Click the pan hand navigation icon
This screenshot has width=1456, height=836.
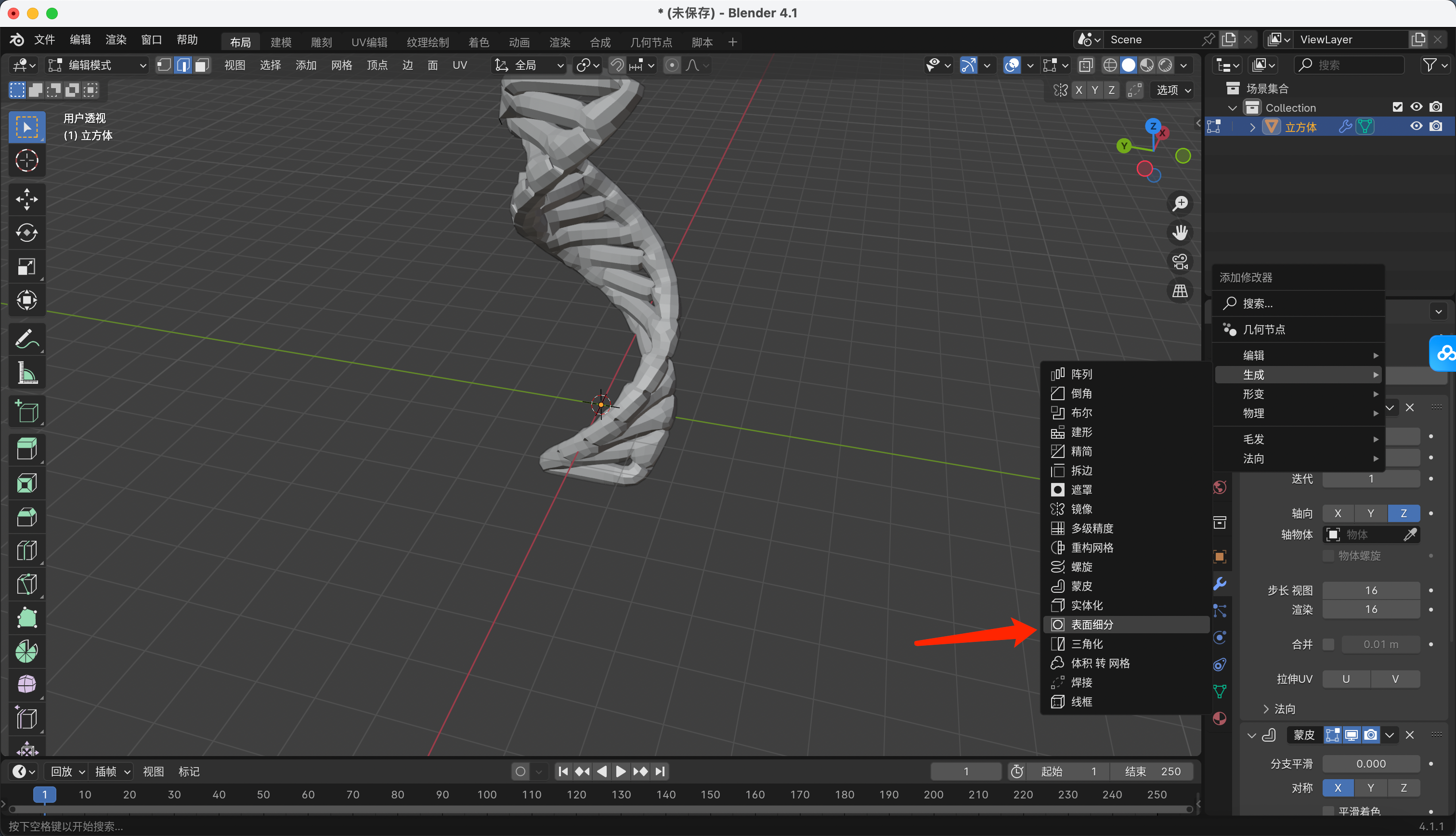(1180, 233)
